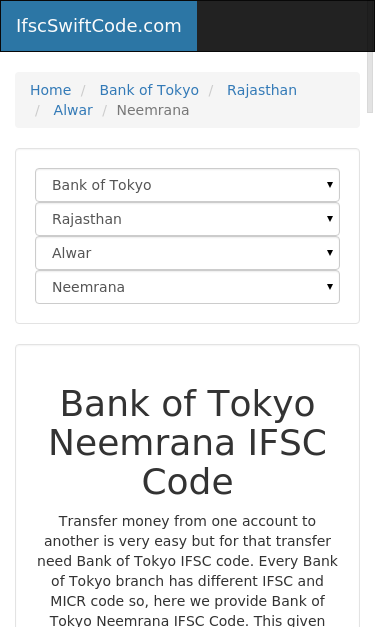Go to Home breadcrumb
This screenshot has width=375, height=627.
(50, 90)
